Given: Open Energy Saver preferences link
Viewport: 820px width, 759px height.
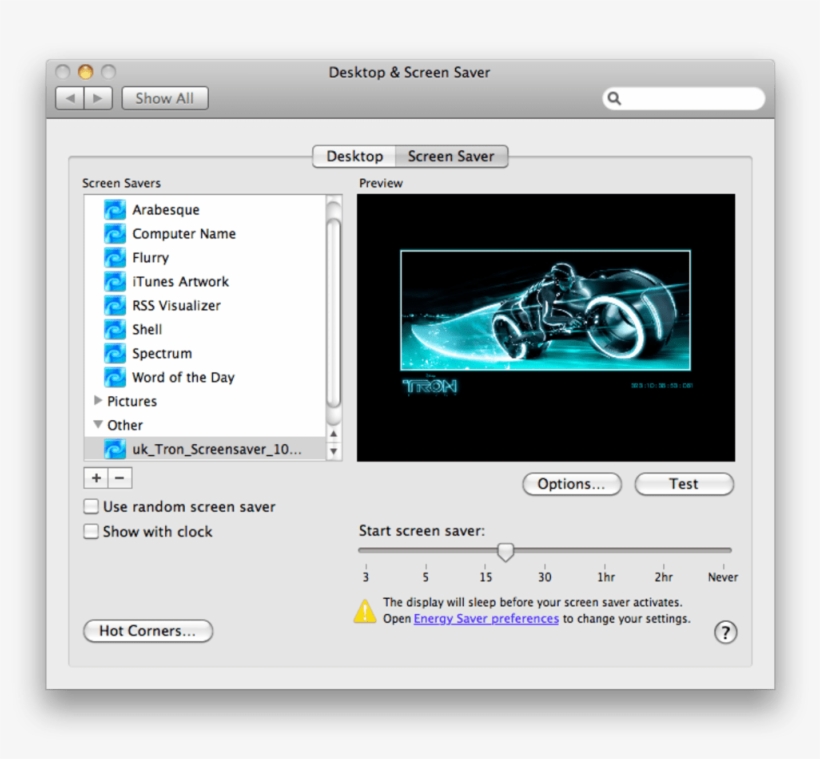Looking at the screenshot, I should point(486,619).
